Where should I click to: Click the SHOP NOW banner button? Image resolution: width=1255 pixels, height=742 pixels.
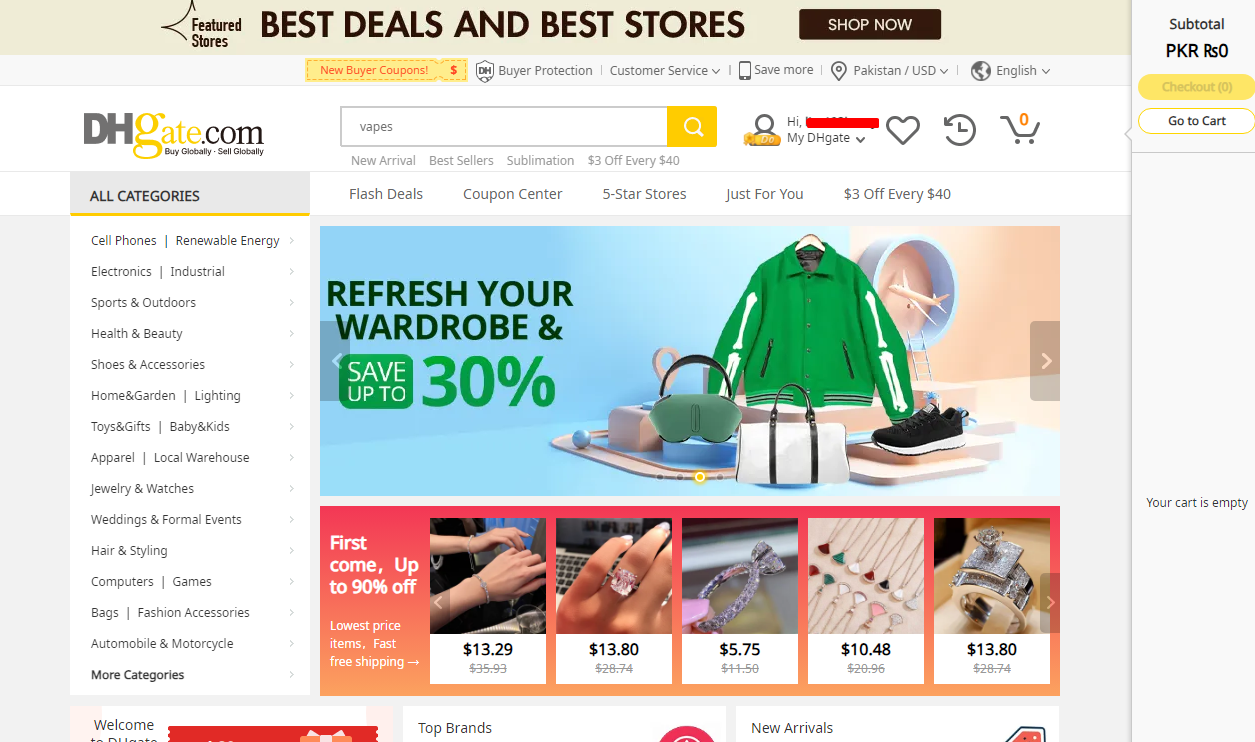[870, 25]
